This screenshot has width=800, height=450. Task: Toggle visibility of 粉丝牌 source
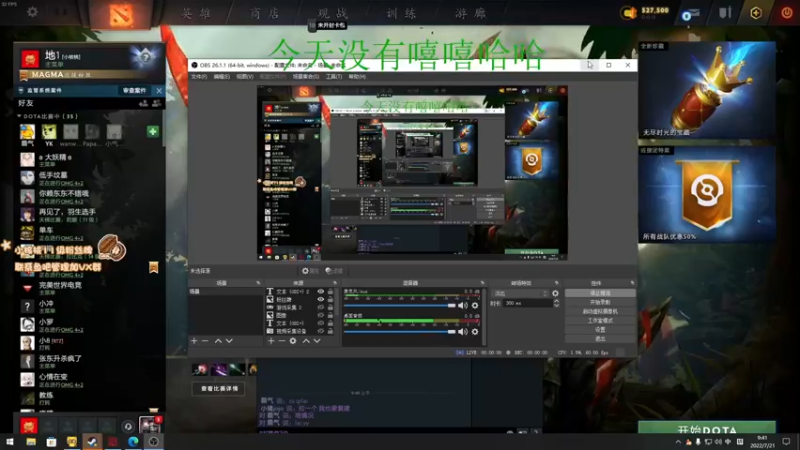(x=321, y=299)
